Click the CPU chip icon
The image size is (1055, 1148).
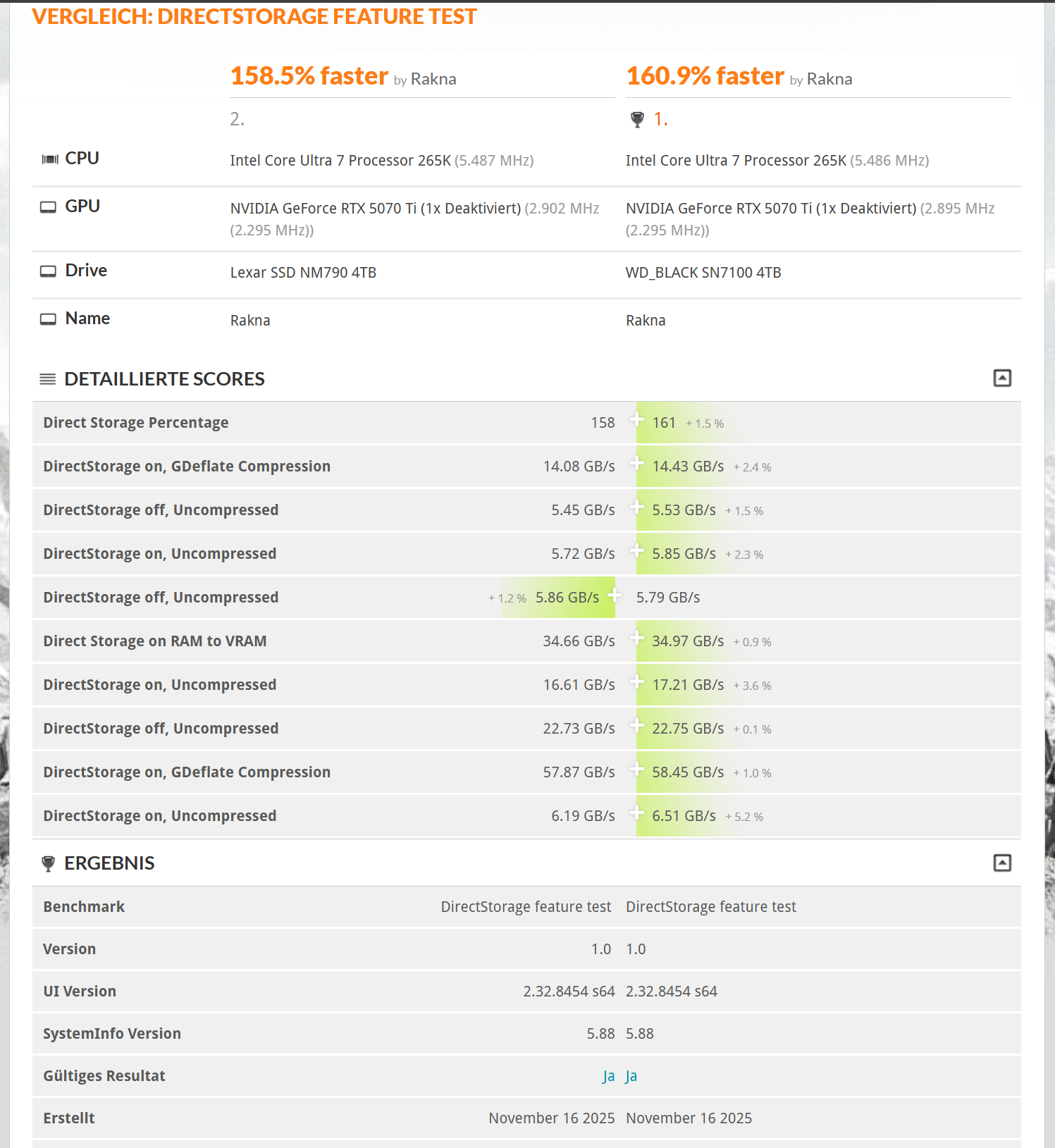49,159
